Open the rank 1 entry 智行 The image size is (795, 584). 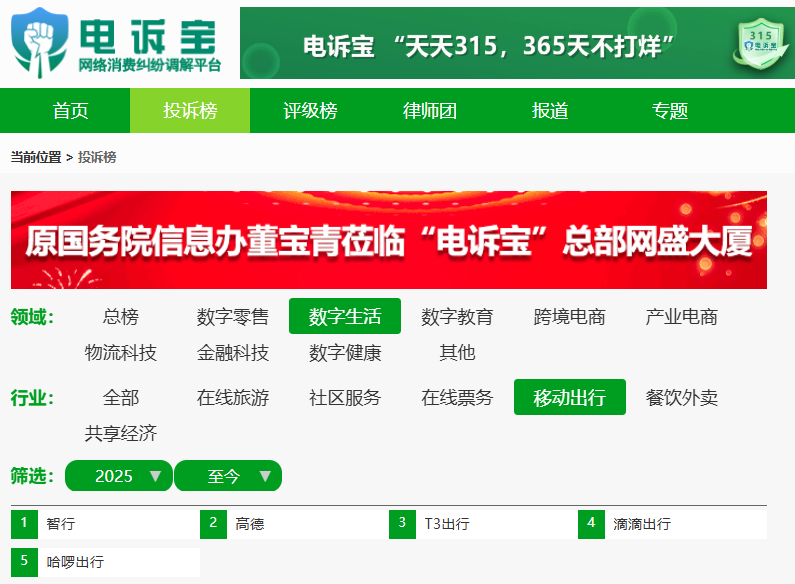point(105,524)
